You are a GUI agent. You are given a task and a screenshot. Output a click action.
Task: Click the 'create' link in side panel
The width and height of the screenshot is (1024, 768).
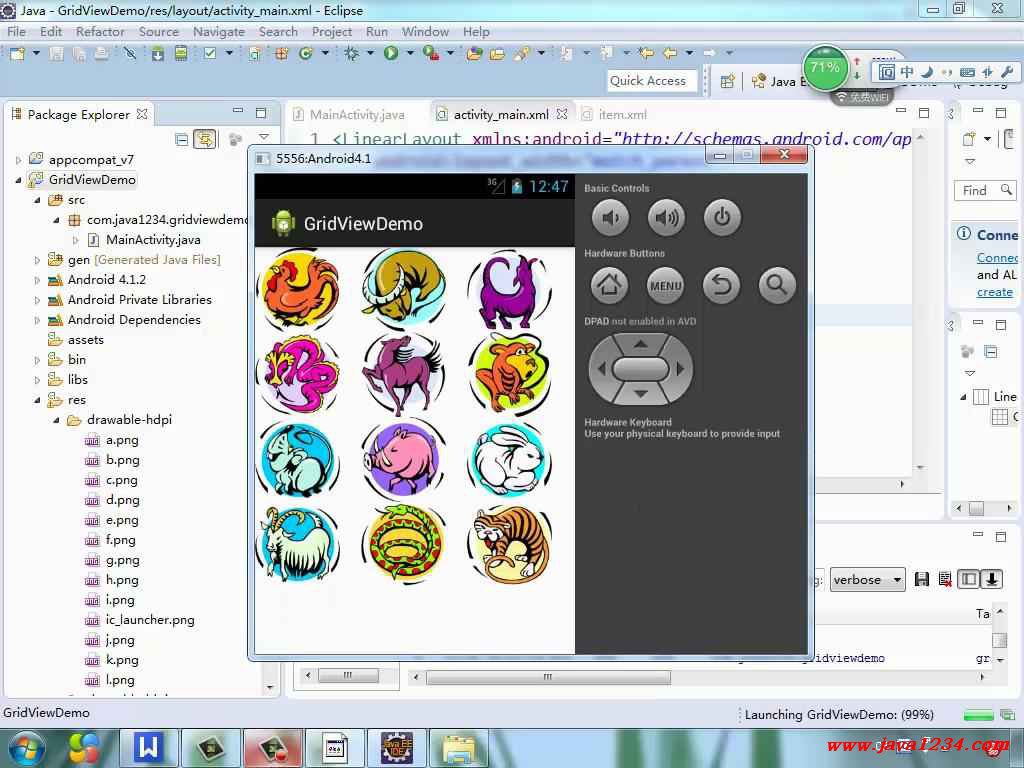[995, 292]
